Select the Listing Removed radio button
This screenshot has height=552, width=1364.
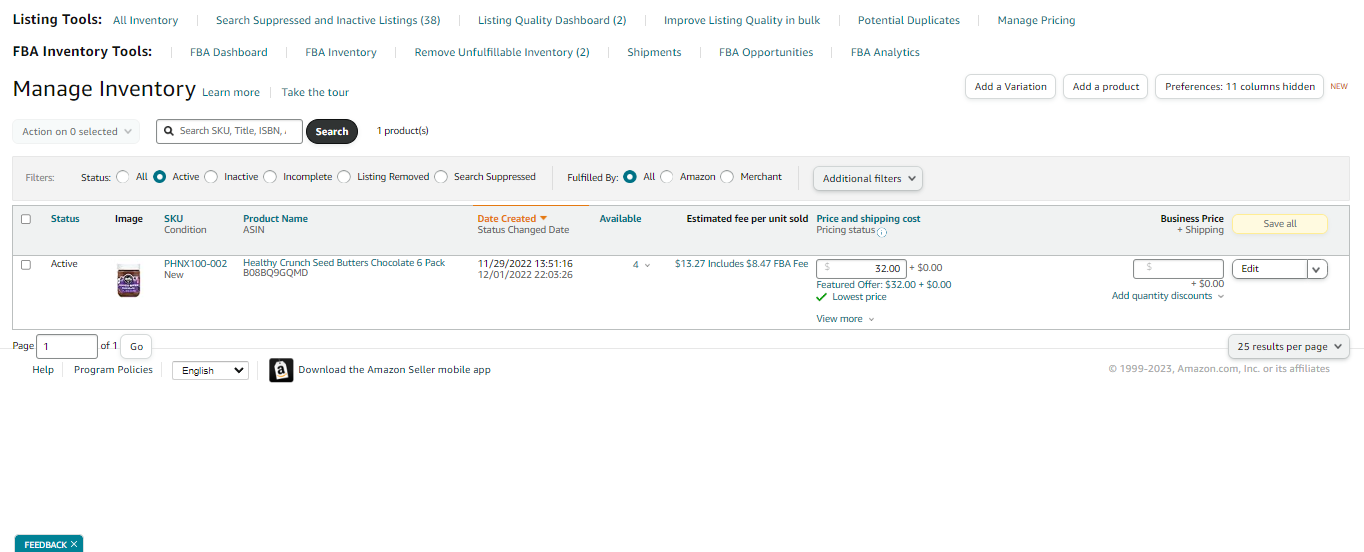[x=344, y=177]
